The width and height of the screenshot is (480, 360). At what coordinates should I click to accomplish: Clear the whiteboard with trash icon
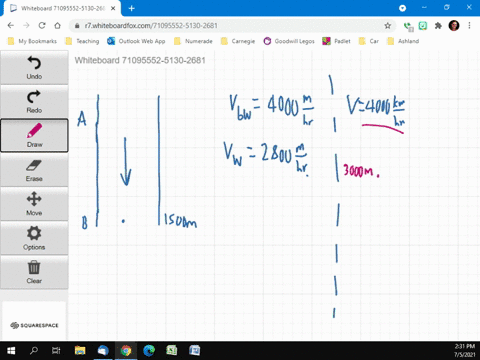click(x=34, y=272)
